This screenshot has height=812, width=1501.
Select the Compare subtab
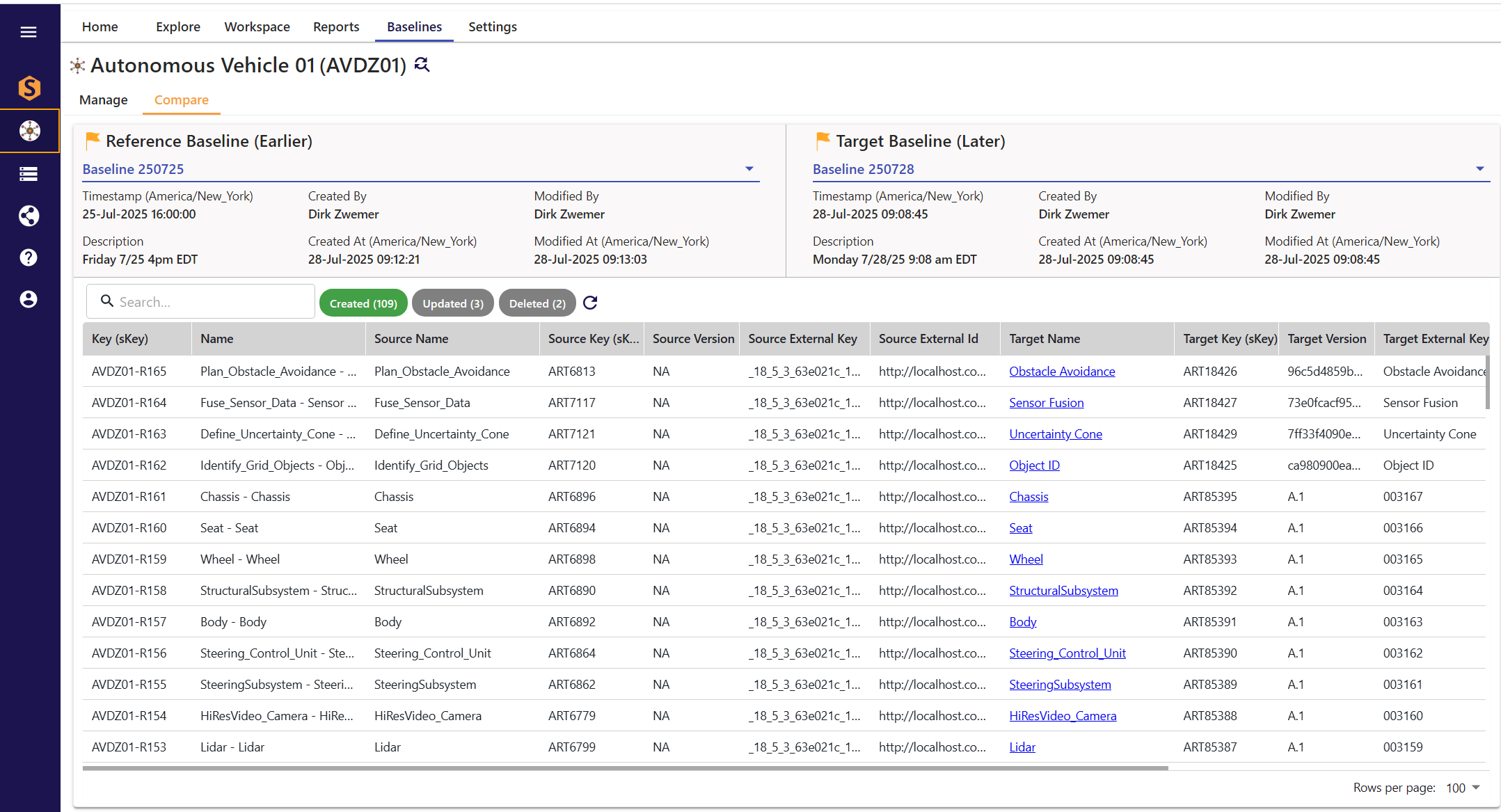point(182,99)
